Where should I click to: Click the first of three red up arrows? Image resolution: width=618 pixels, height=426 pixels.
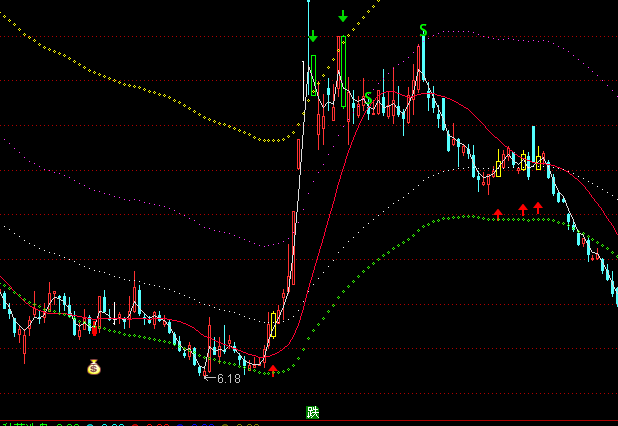tap(498, 212)
